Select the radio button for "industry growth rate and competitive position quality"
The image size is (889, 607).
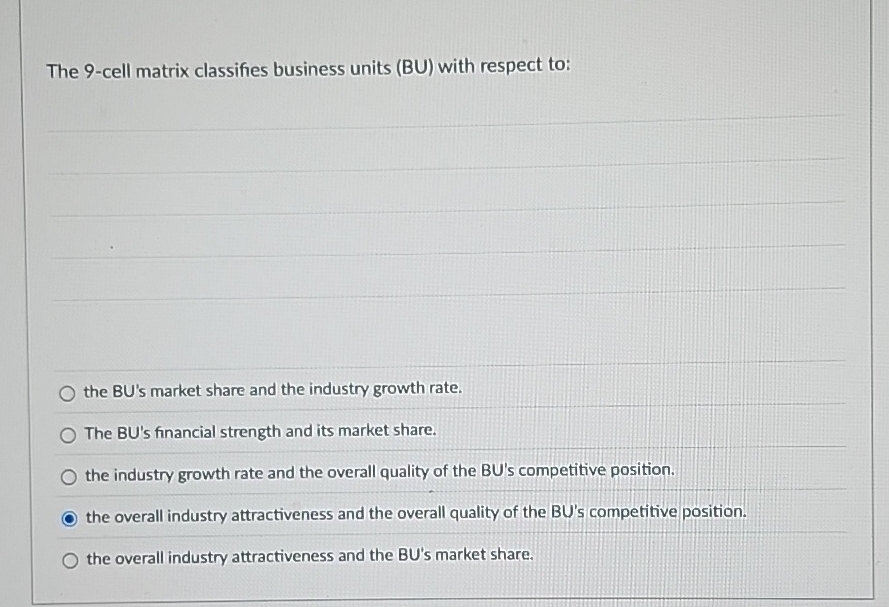67,476
